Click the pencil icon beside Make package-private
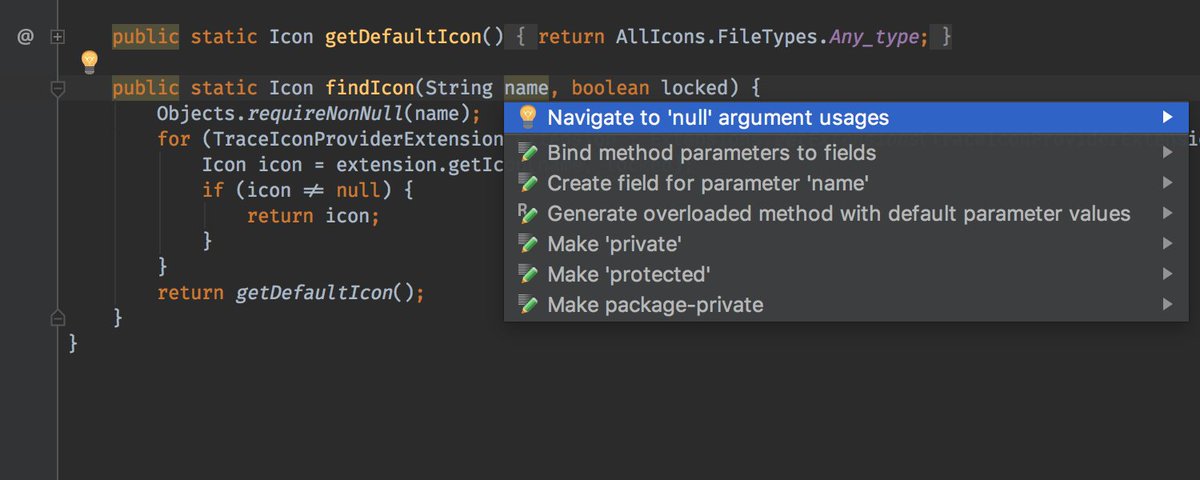 coord(528,304)
